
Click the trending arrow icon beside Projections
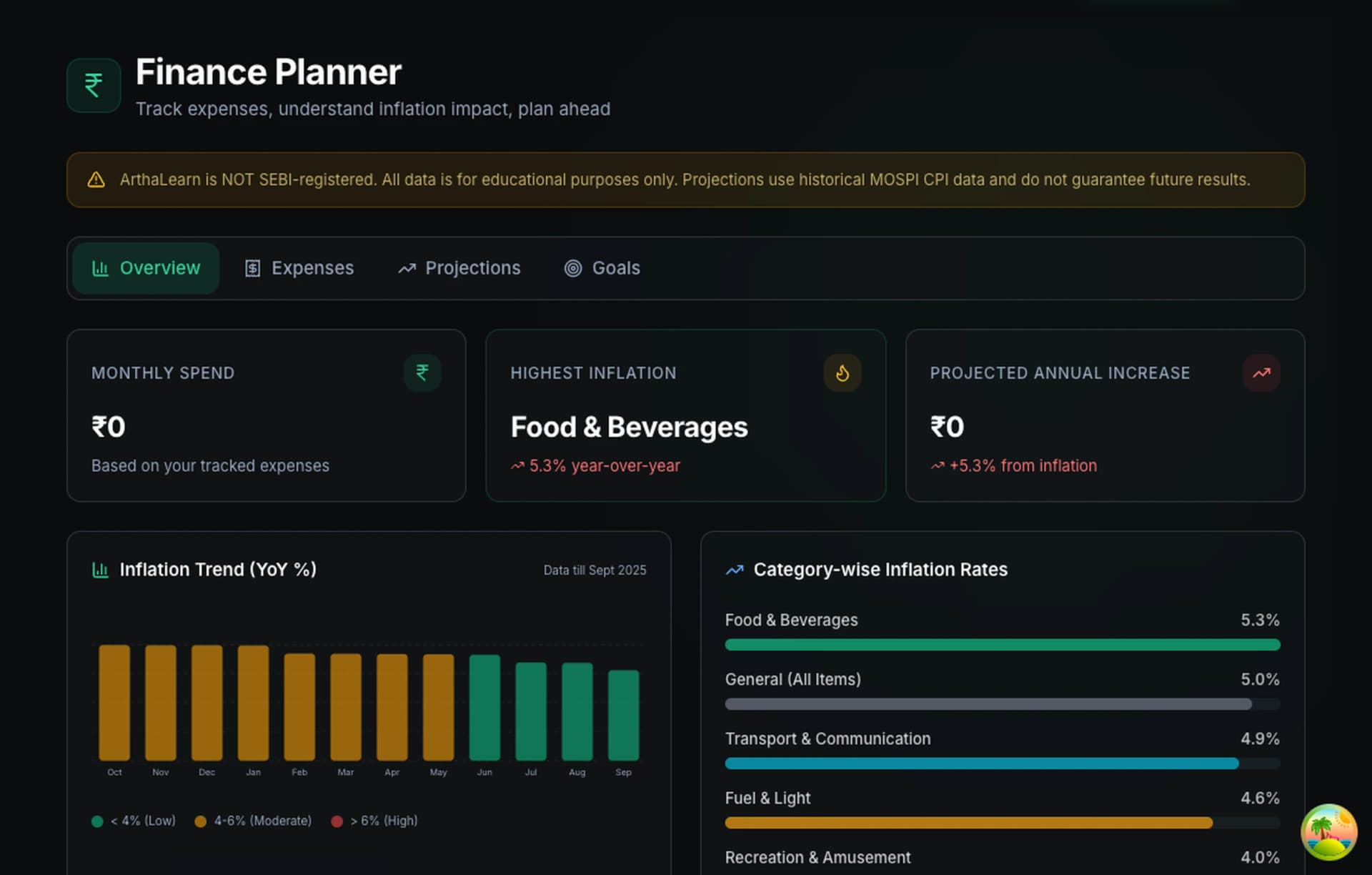point(407,268)
